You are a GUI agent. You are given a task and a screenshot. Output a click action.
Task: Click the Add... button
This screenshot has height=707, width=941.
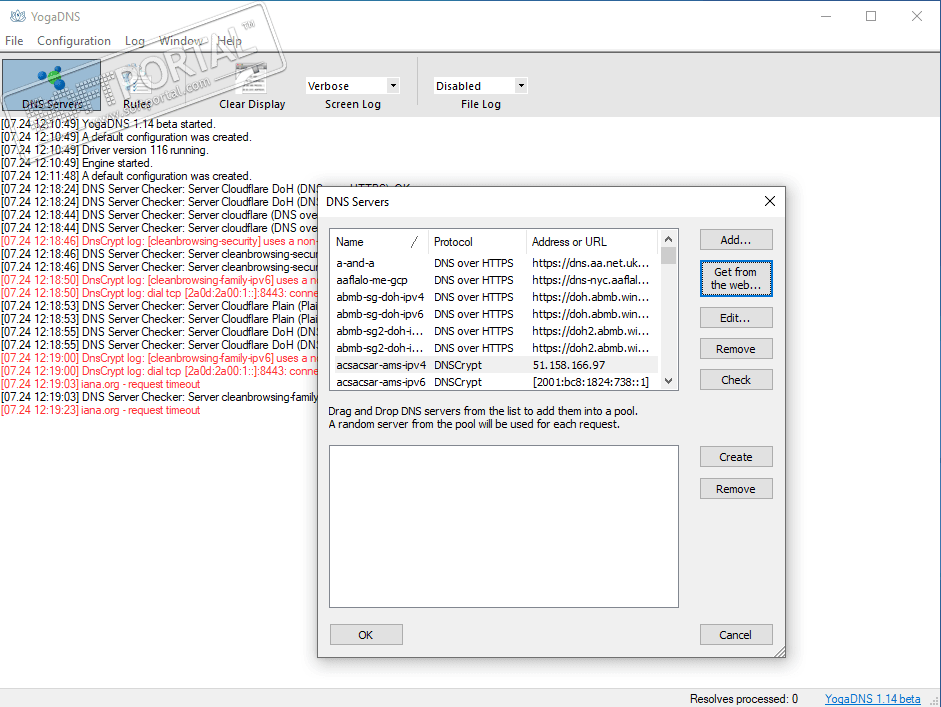[736, 240]
